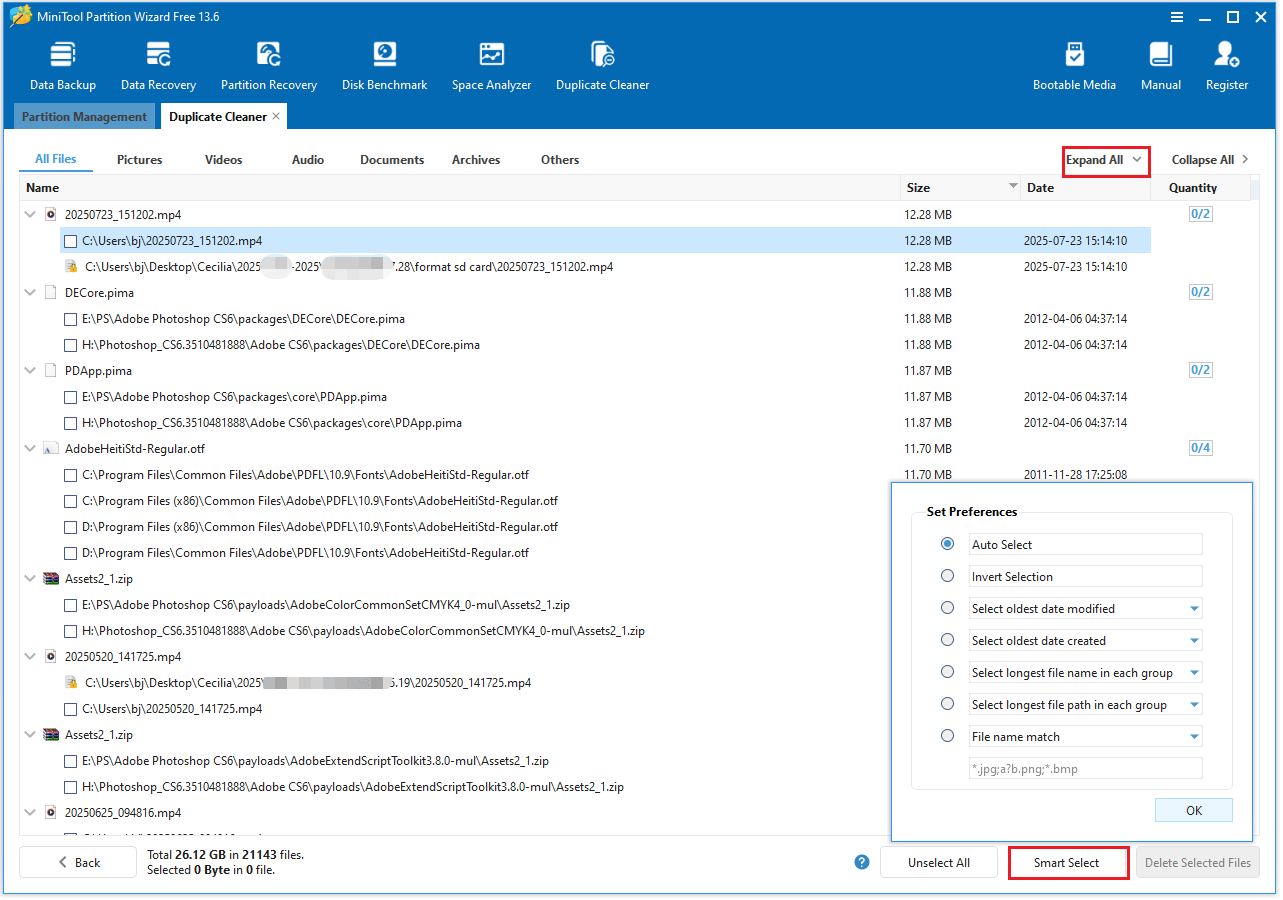Collapse the AdobeHeitiStd-Regular.otf group

click(x=30, y=449)
